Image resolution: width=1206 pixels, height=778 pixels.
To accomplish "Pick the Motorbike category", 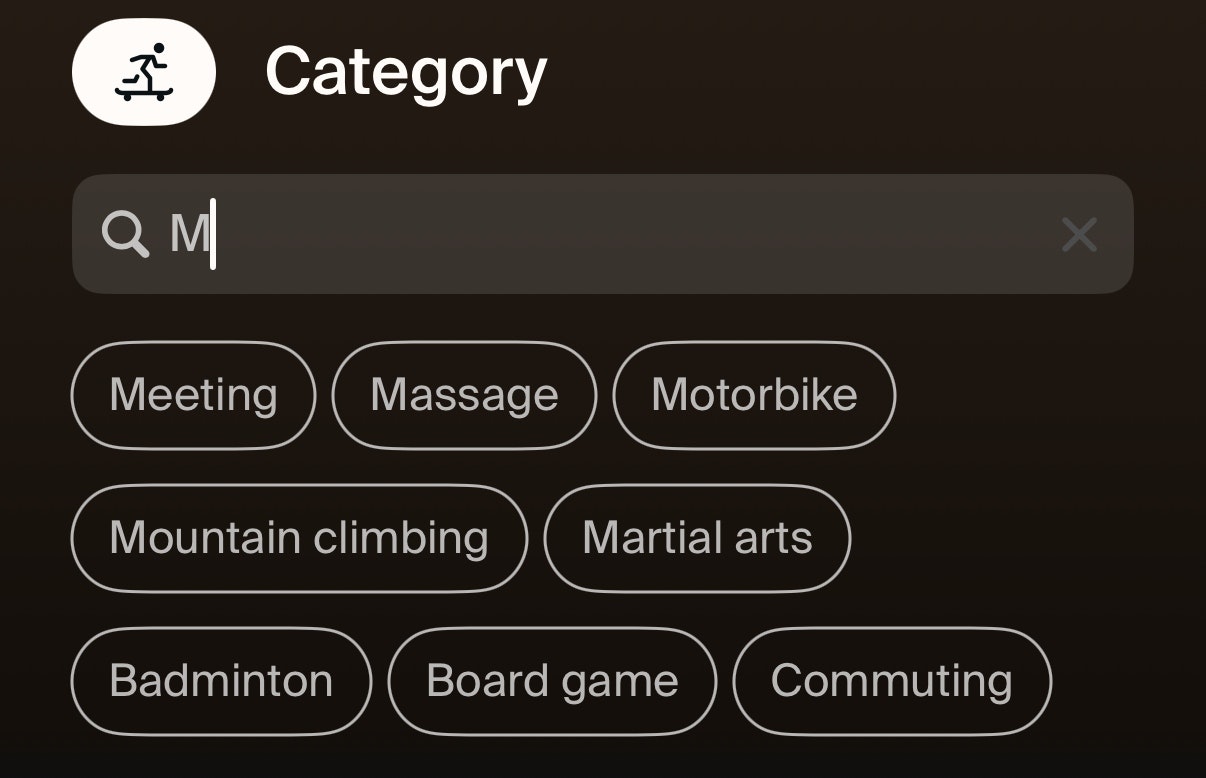I will [x=754, y=395].
